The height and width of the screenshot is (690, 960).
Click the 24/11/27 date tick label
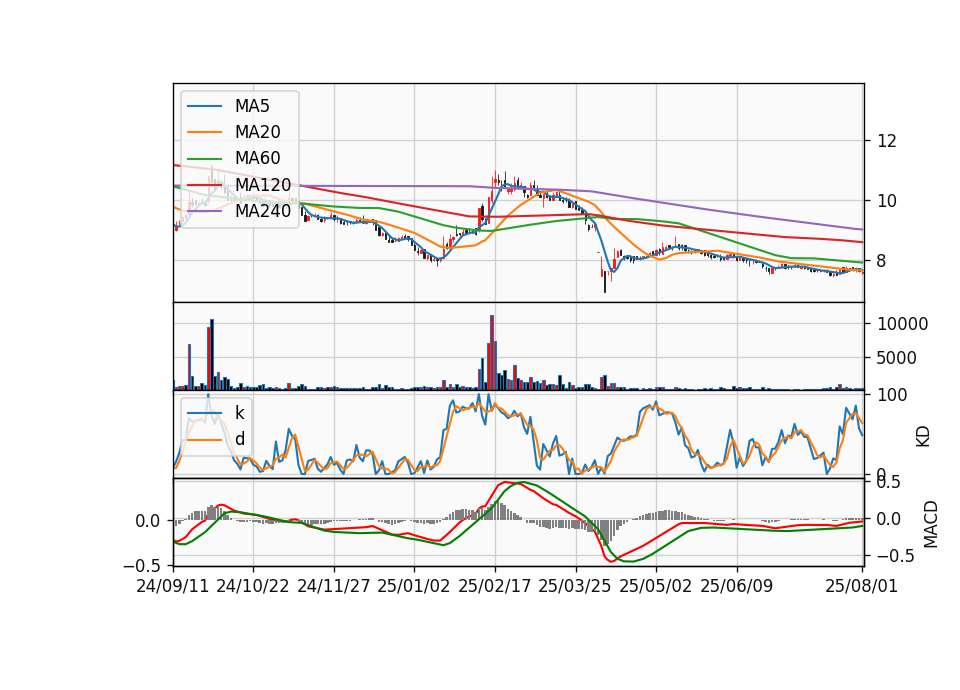[x=334, y=586]
